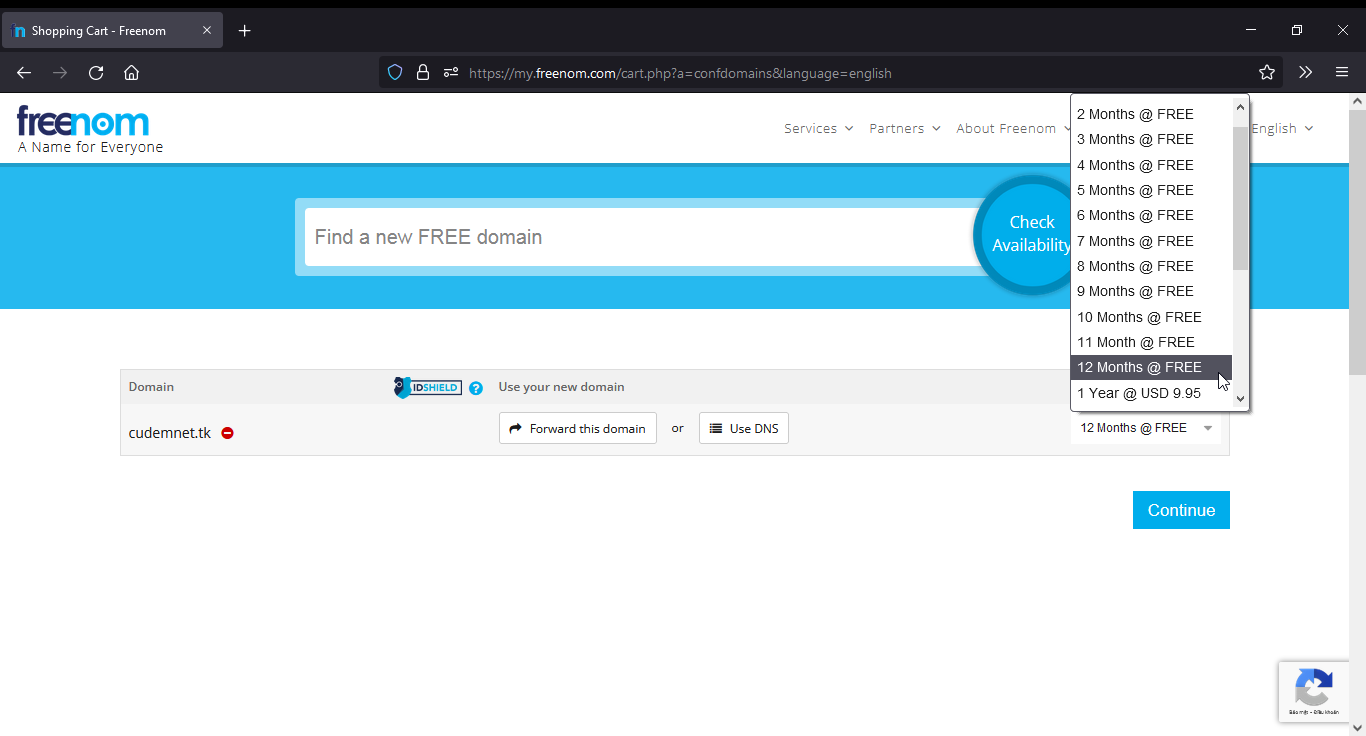1366x736 pixels.
Task: Choose 11 Month @ FREE option
Action: click(1151, 342)
